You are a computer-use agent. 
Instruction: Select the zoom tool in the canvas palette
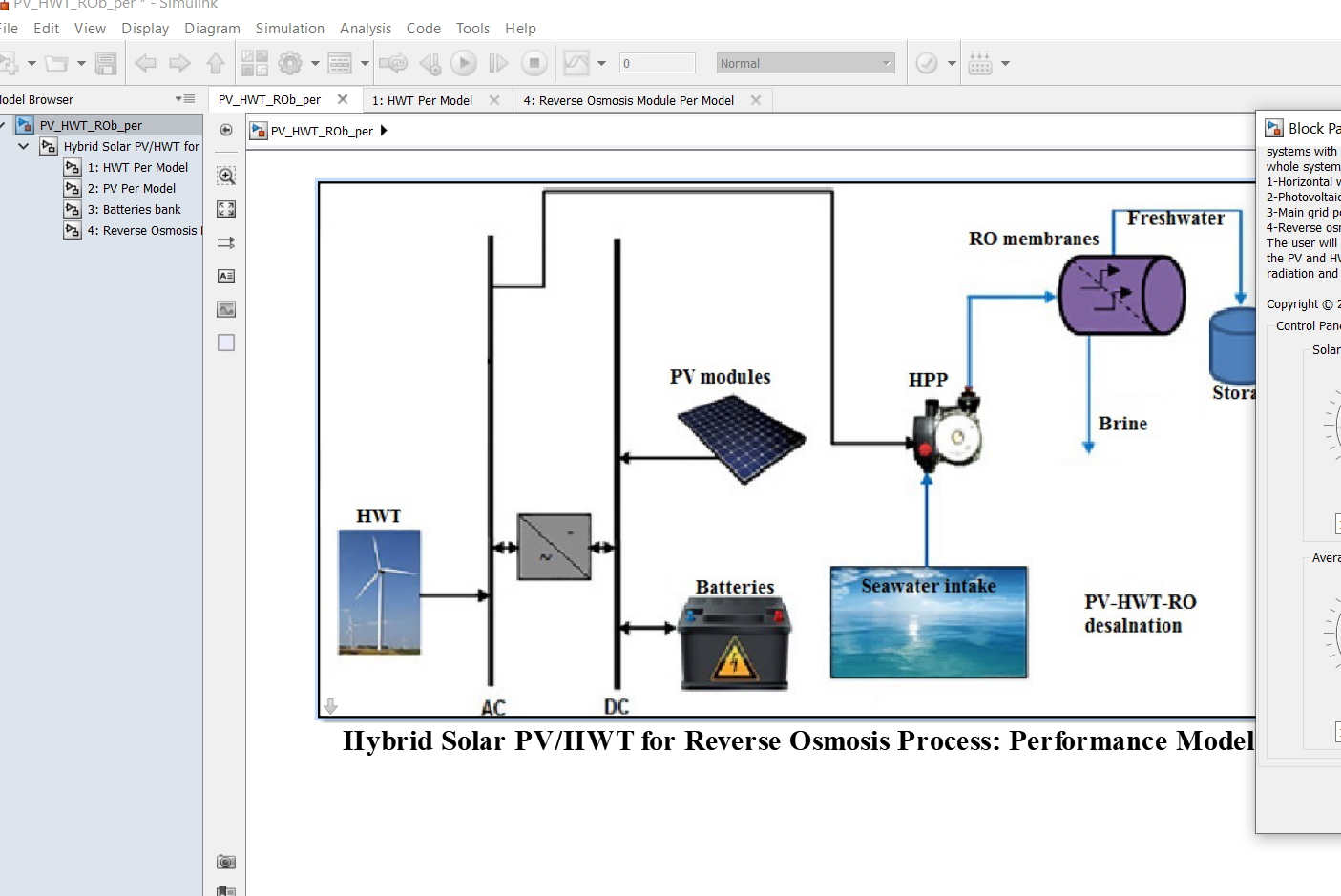tap(225, 176)
